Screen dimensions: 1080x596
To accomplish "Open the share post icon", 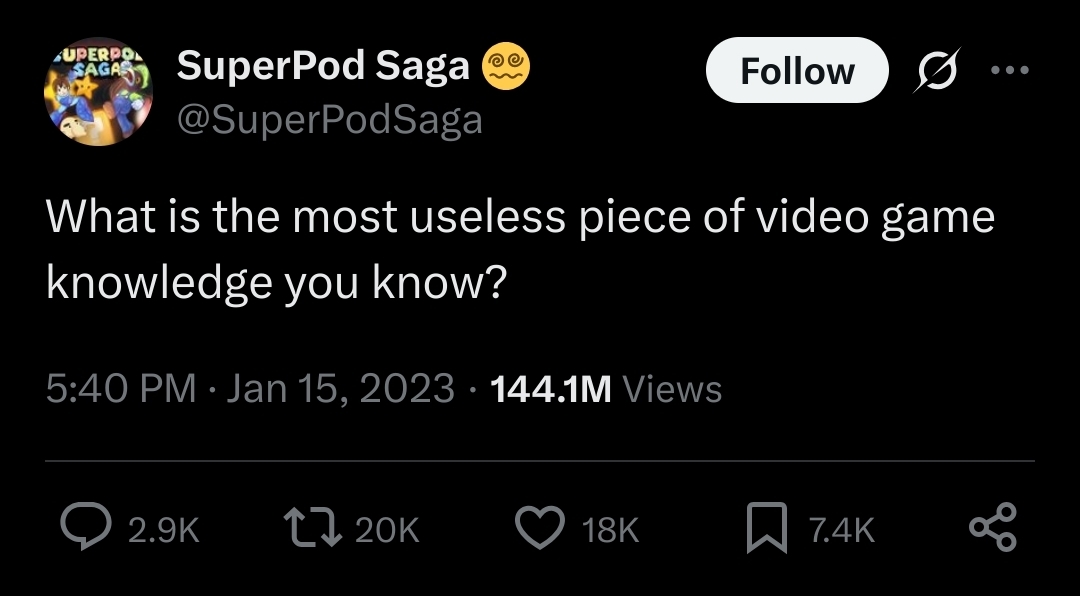I will [x=993, y=529].
